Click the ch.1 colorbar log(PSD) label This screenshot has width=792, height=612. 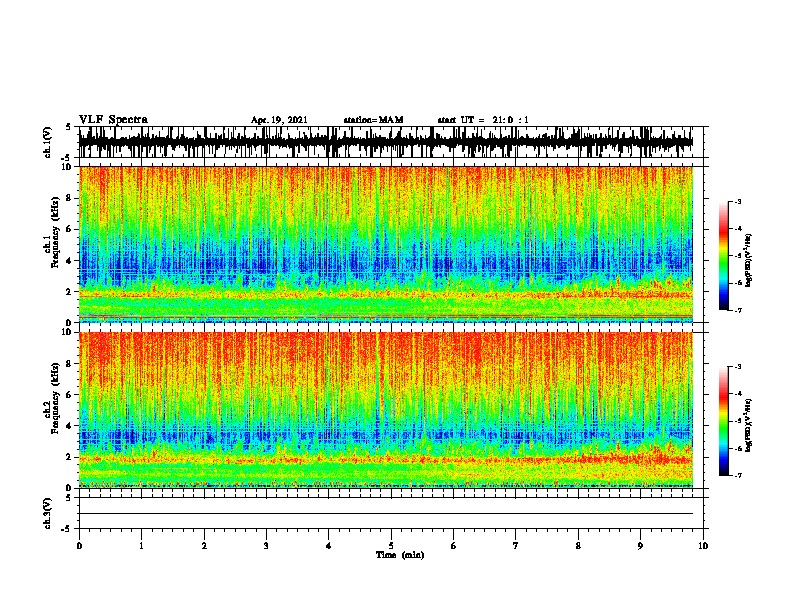[x=749, y=260]
